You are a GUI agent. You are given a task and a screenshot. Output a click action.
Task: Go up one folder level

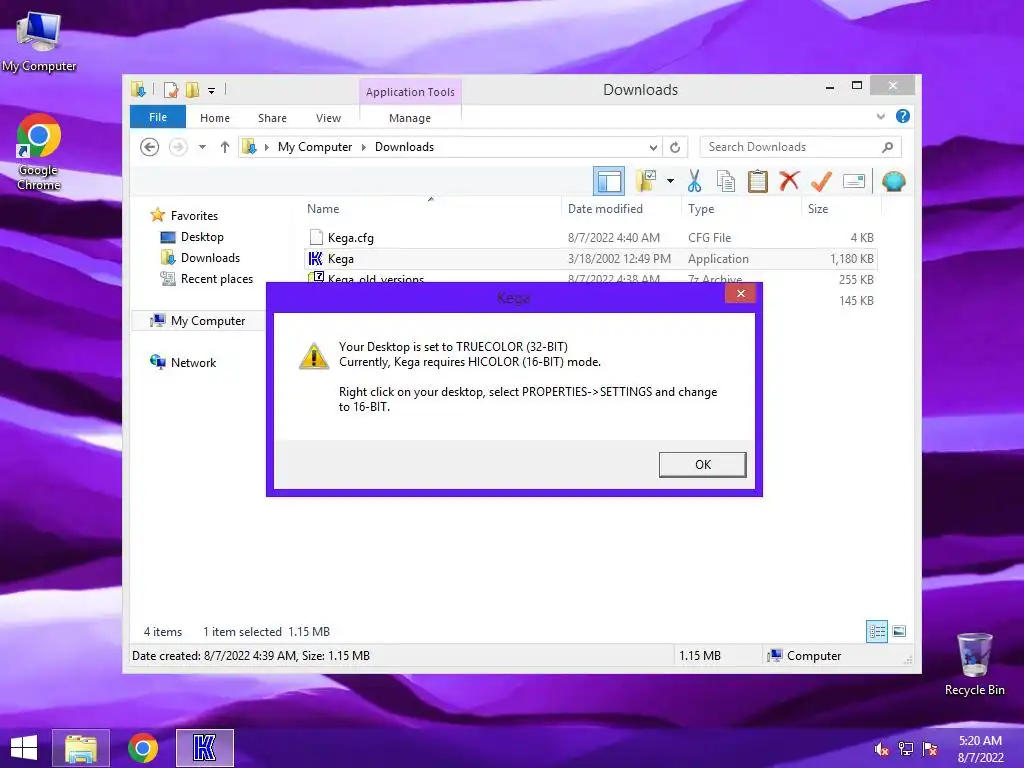(x=225, y=147)
